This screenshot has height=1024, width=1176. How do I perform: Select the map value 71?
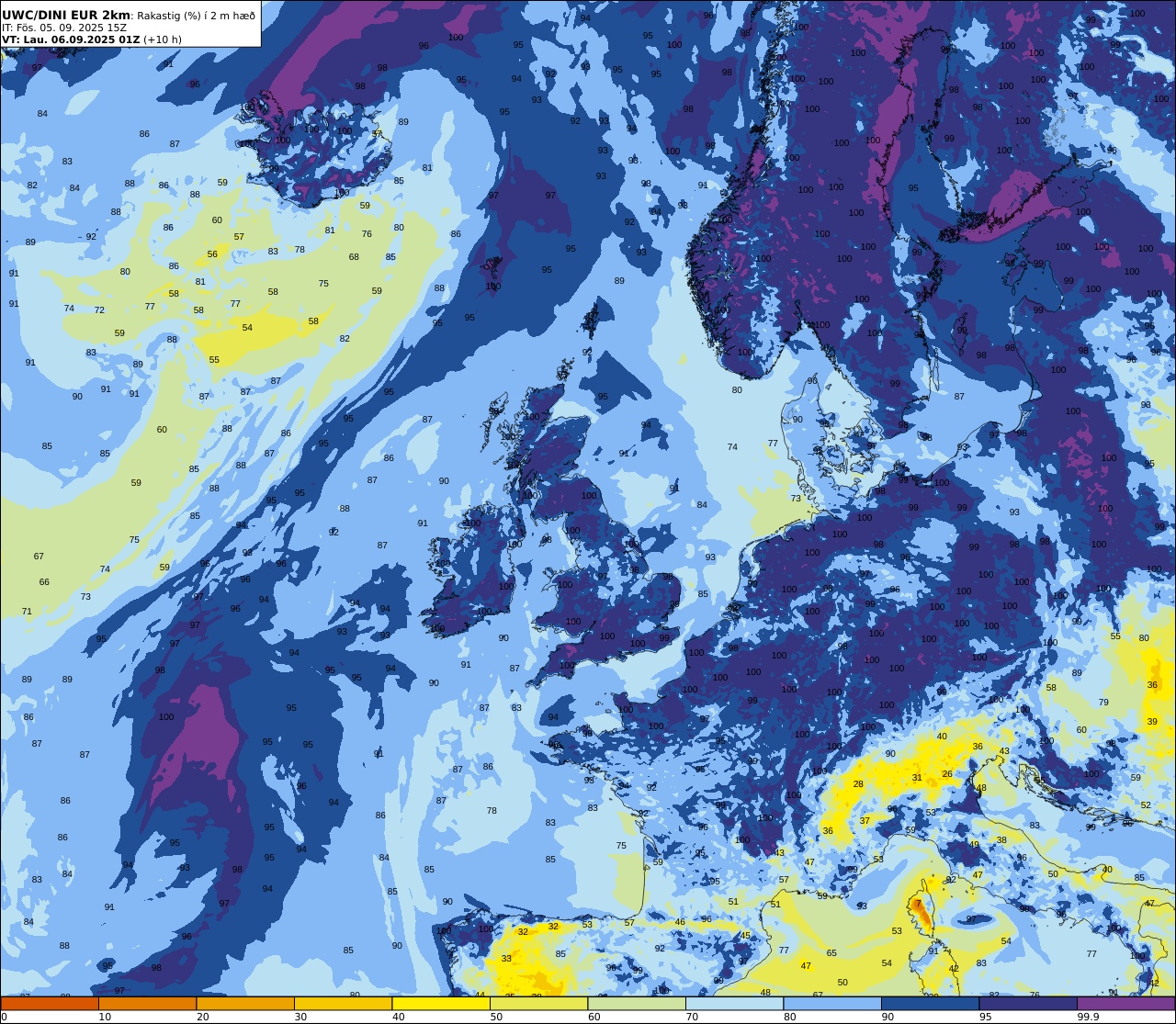pos(27,612)
